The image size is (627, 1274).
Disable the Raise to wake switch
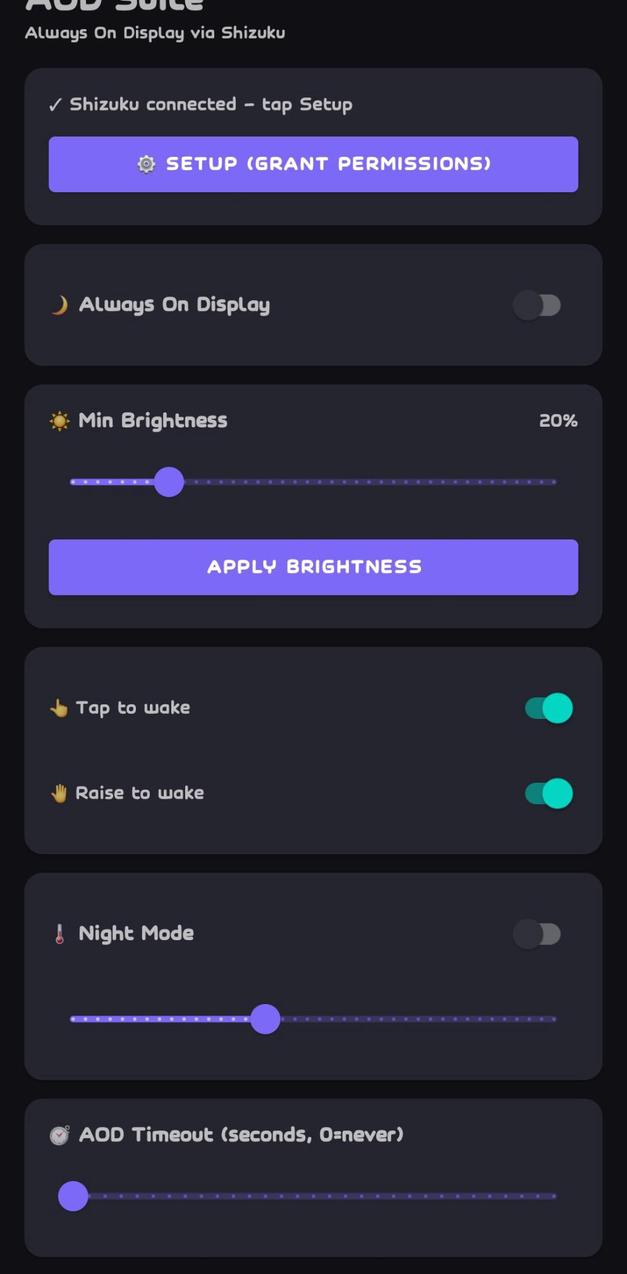click(x=548, y=793)
